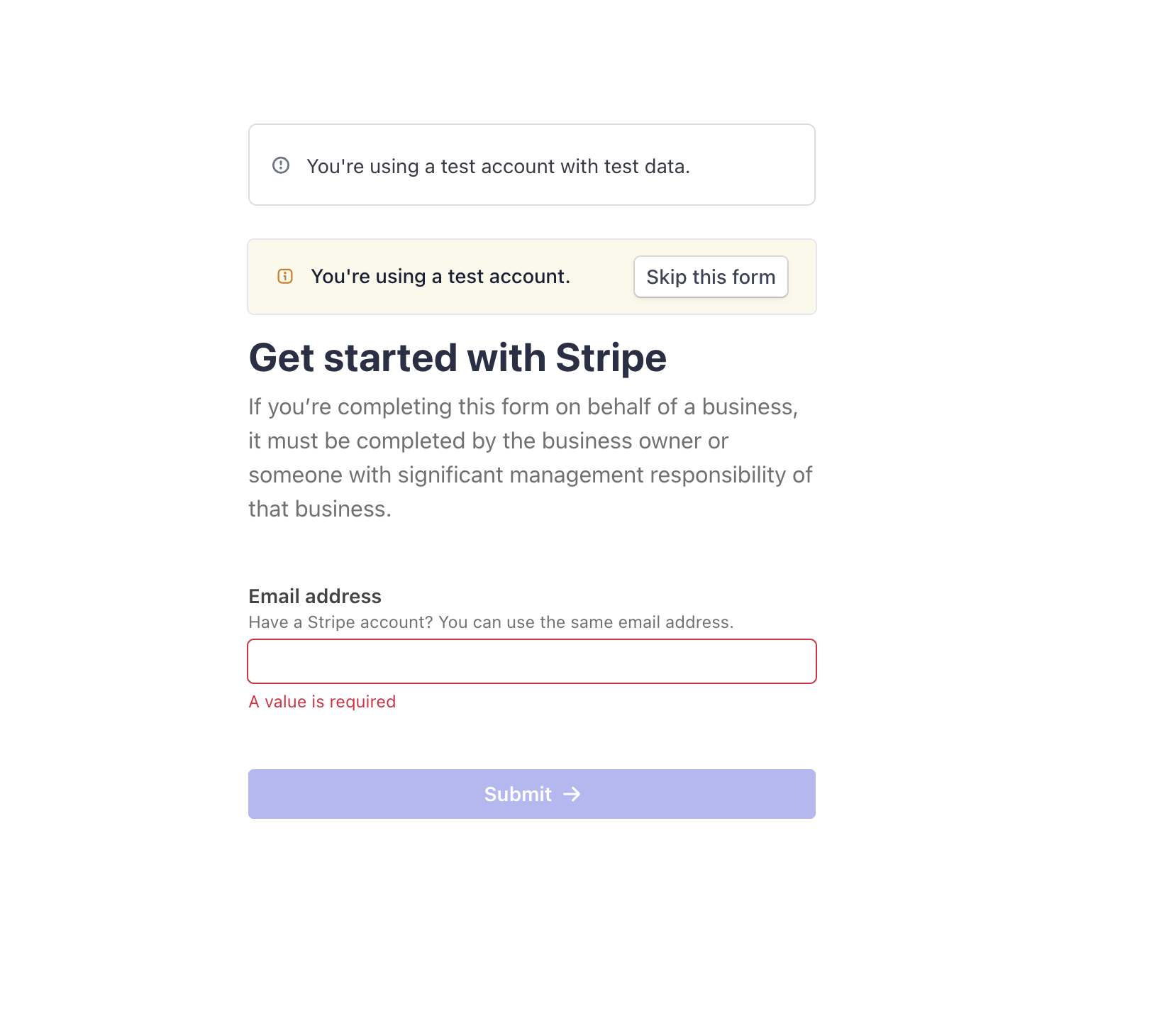Click the Email address field label
1176x1009 pixels.
click(315, 596)
